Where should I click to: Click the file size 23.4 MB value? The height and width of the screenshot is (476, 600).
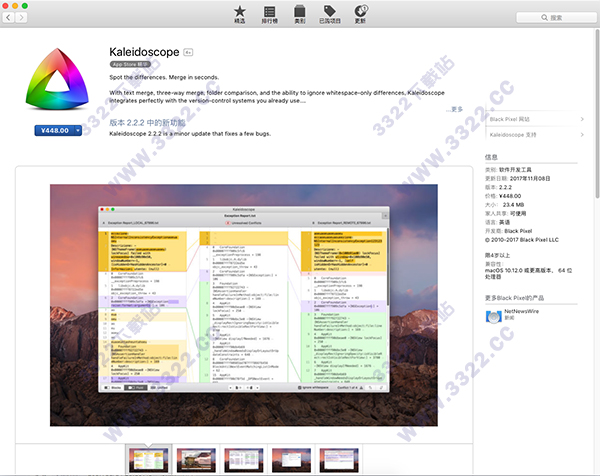(x=513, y=205)
